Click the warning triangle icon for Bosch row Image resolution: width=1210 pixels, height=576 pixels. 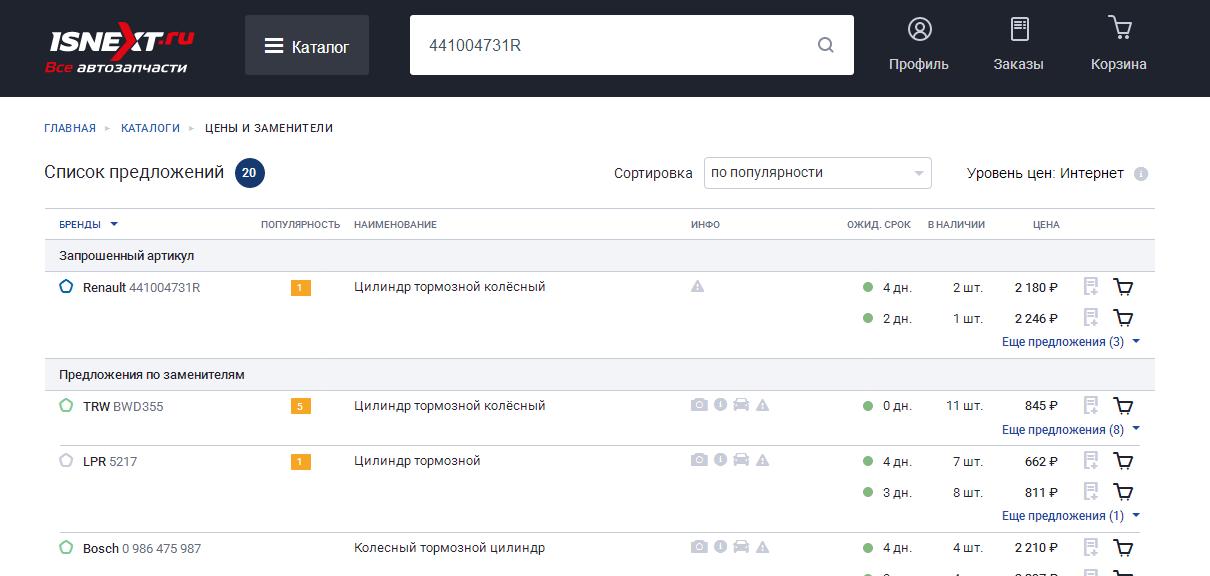762,547
